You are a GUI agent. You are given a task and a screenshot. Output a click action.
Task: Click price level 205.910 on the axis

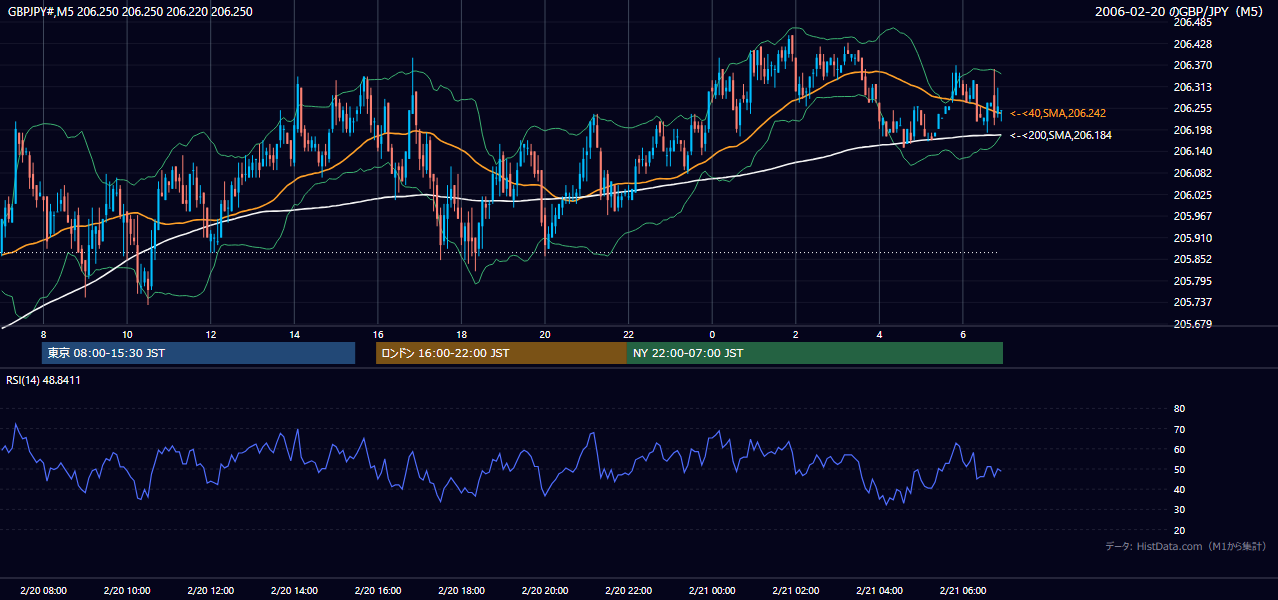(1192, 238)
